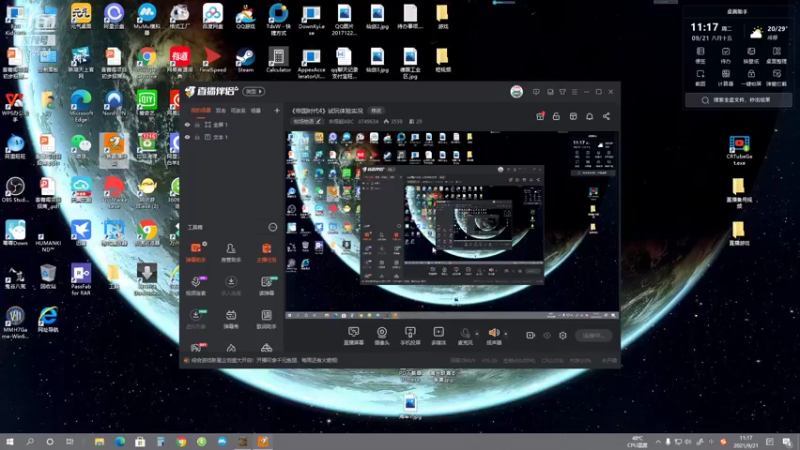This screenshot has width=800, height=450.
Task: Open the hamburger menu in title bar
Action: coord(574,92)
